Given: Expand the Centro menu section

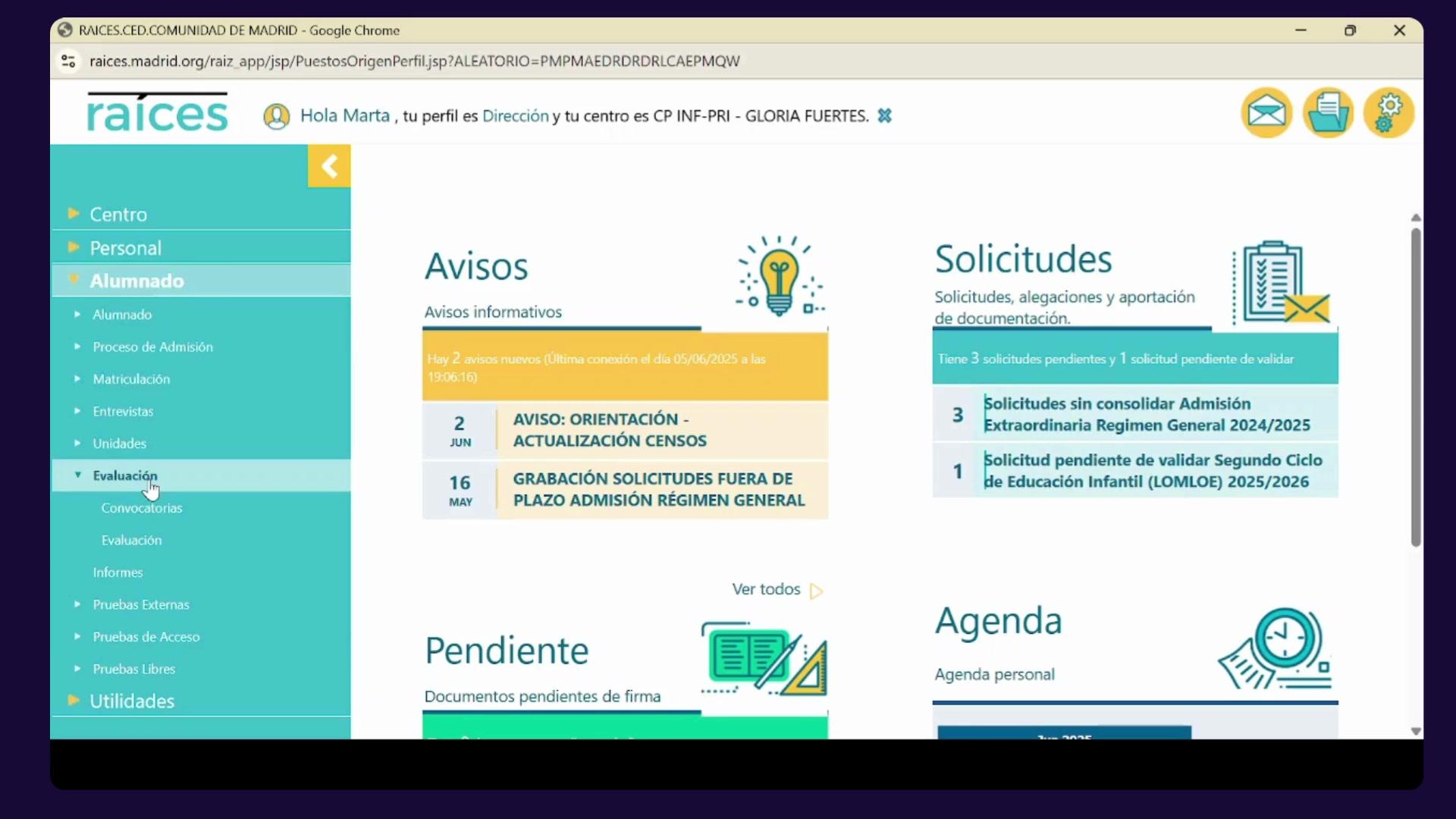Looking at the screenshot, I should 118,215.
